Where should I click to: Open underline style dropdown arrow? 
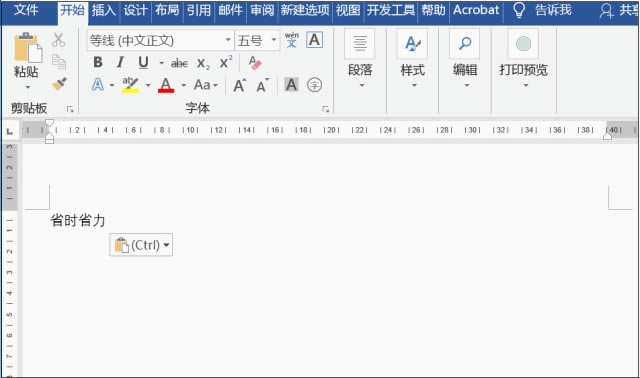pyautogui.click(x=161, y=63)
